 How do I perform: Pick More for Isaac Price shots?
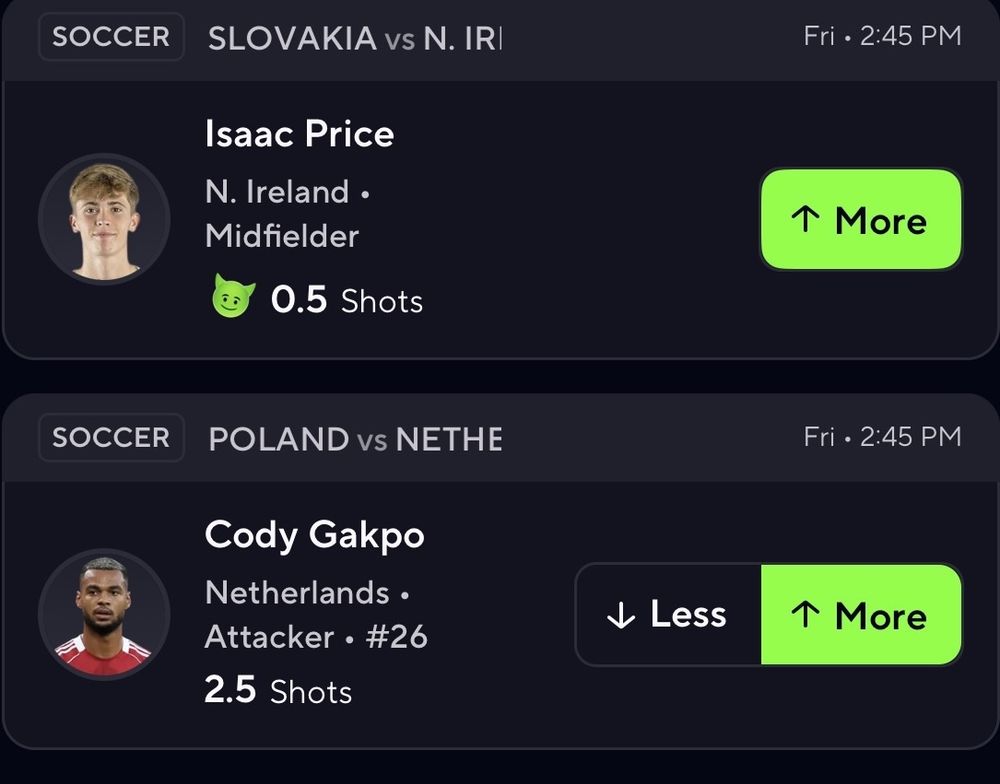tap(861, 220)
